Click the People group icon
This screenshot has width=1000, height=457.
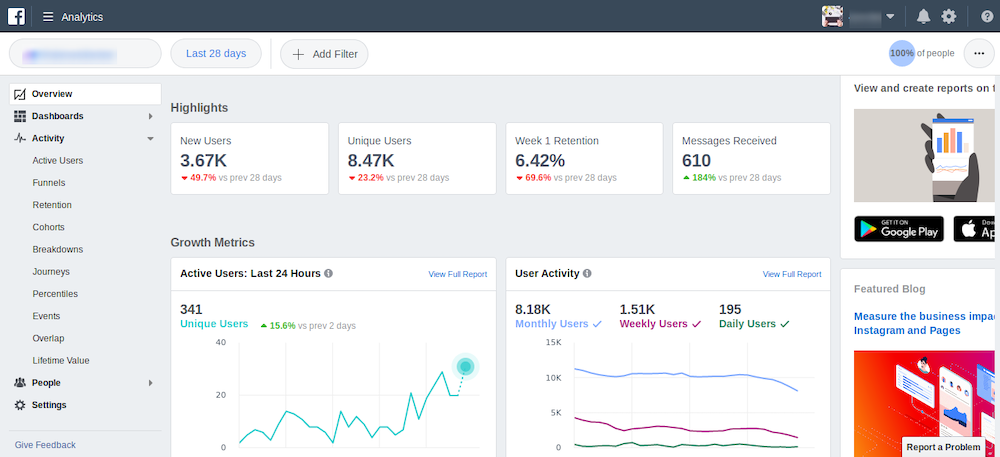click(x=20, y=382)
